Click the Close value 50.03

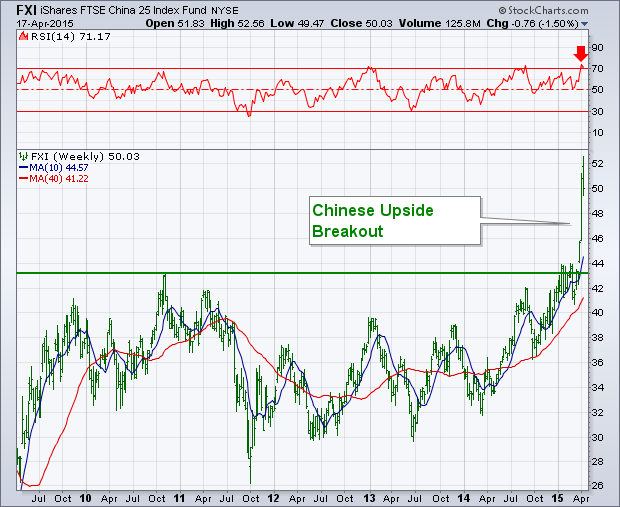[379, 24]
